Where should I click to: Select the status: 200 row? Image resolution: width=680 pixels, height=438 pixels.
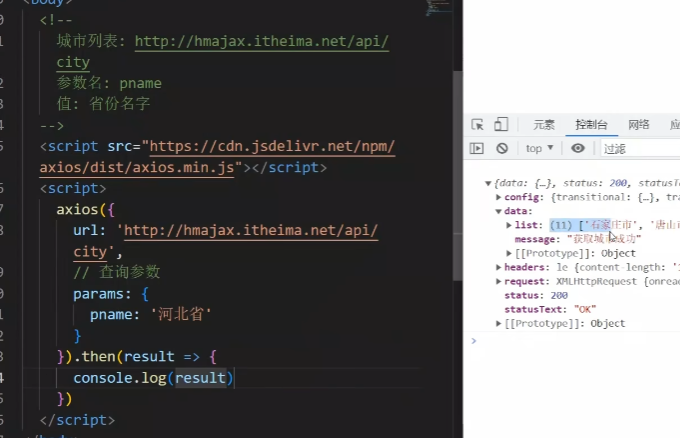[x=536, y=295]
